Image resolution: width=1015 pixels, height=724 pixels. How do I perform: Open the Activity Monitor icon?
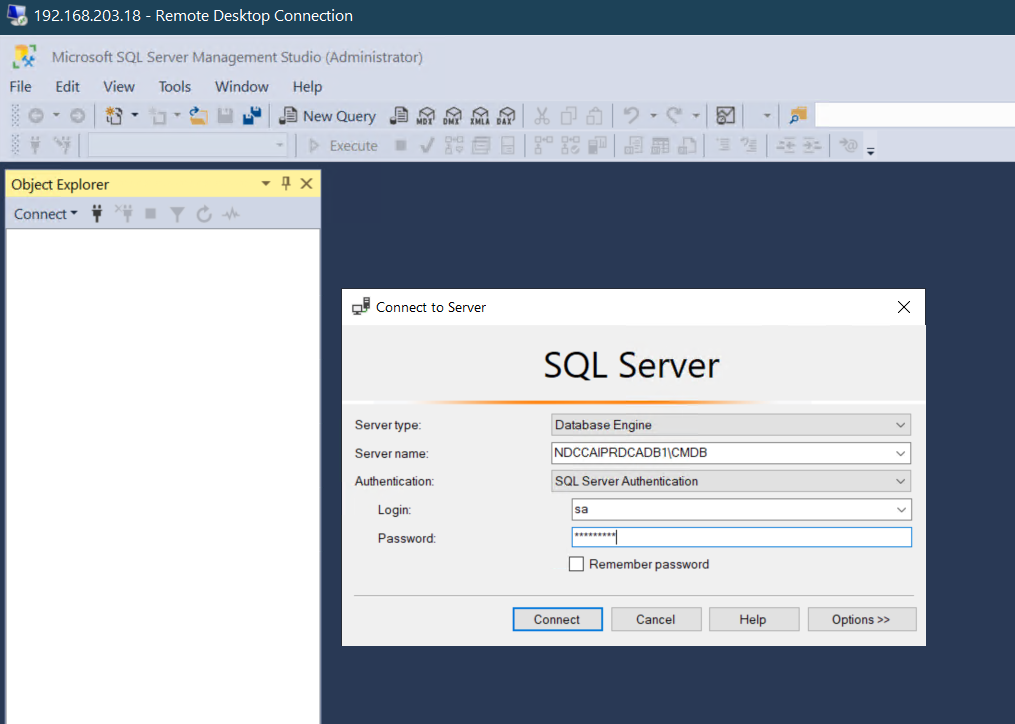(x=726, y=116)
